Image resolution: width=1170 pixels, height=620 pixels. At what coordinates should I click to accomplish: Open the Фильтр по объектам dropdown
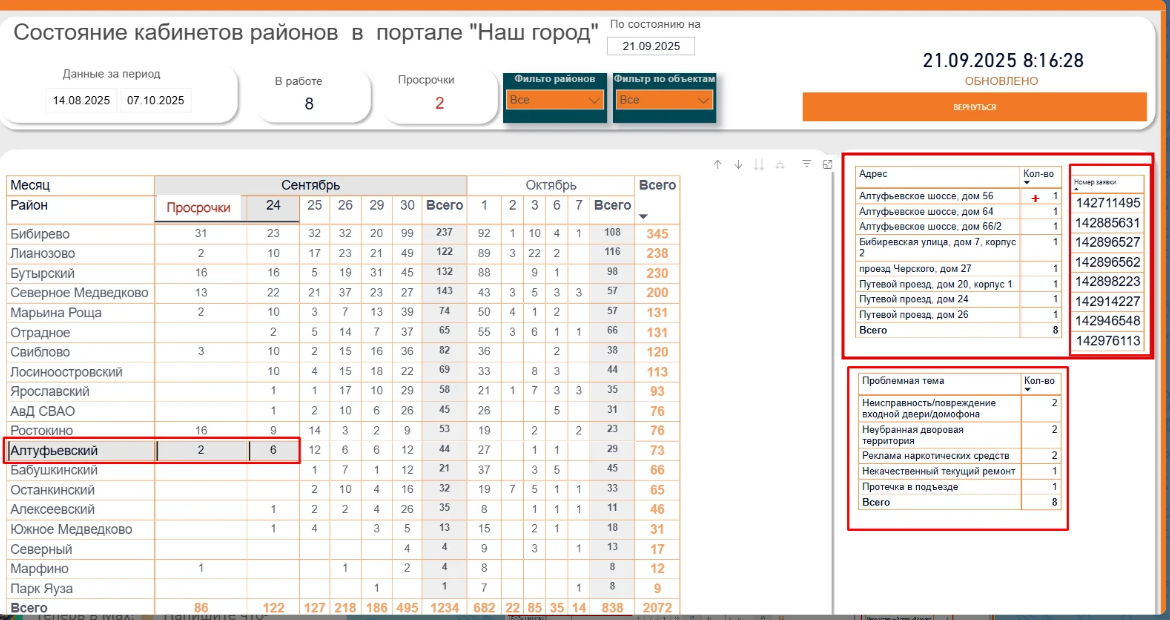(664, 100)
